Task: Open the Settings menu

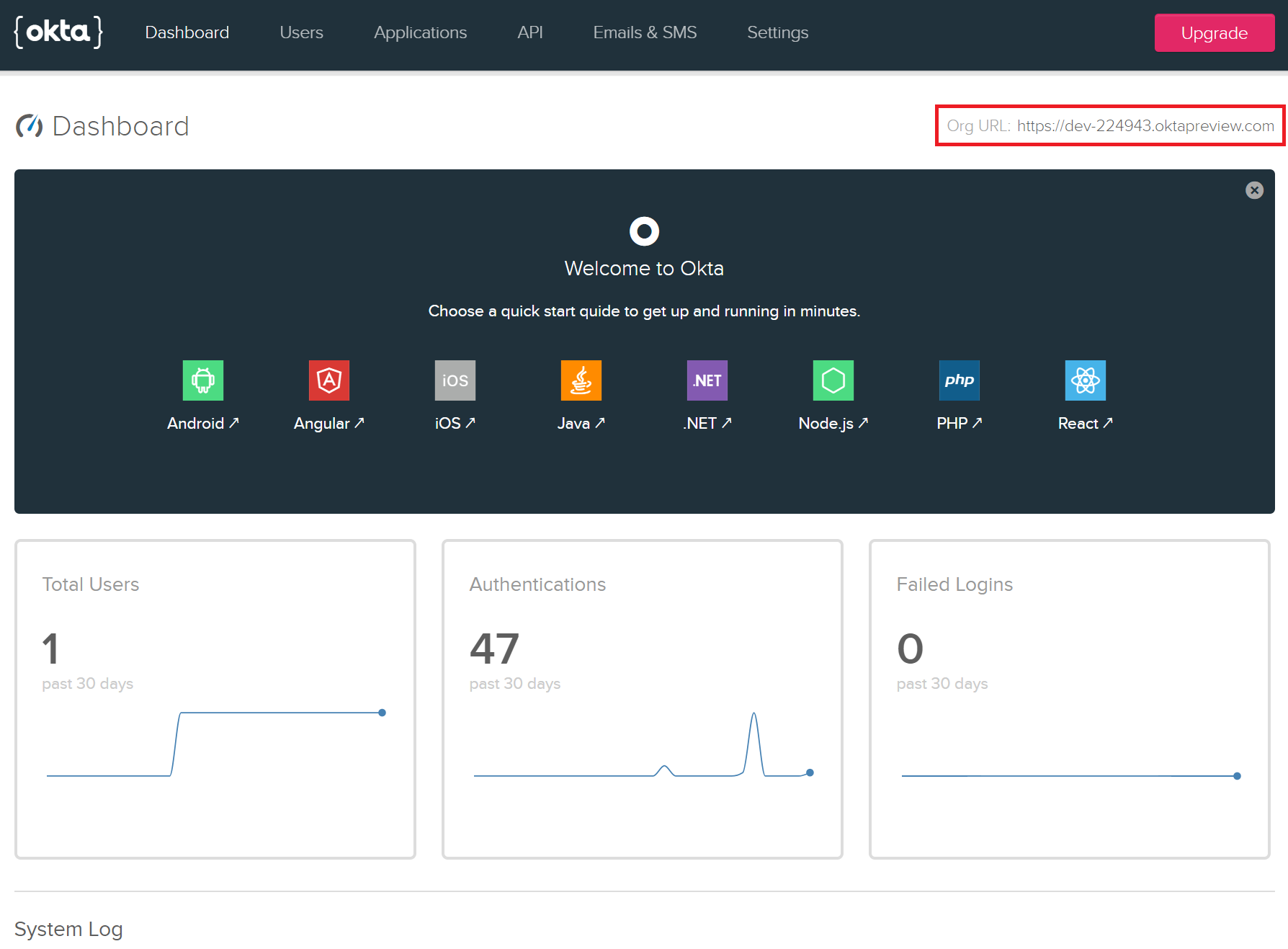Action: [777, 32]
